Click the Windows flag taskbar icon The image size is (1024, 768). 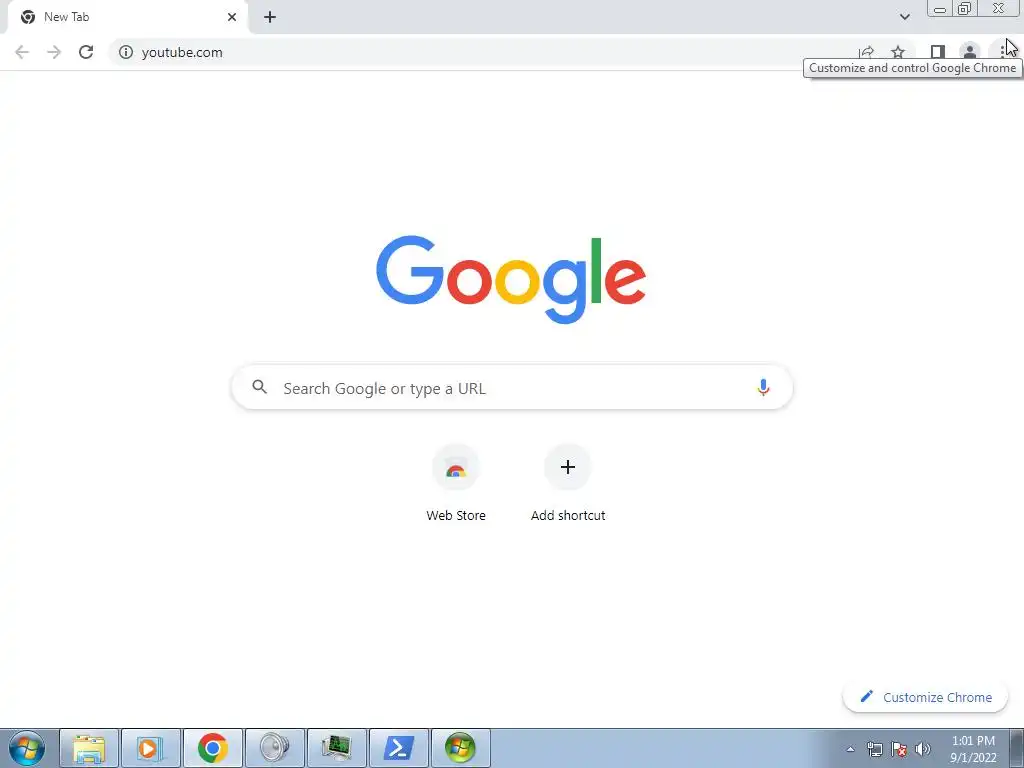(x=460, y=748)
